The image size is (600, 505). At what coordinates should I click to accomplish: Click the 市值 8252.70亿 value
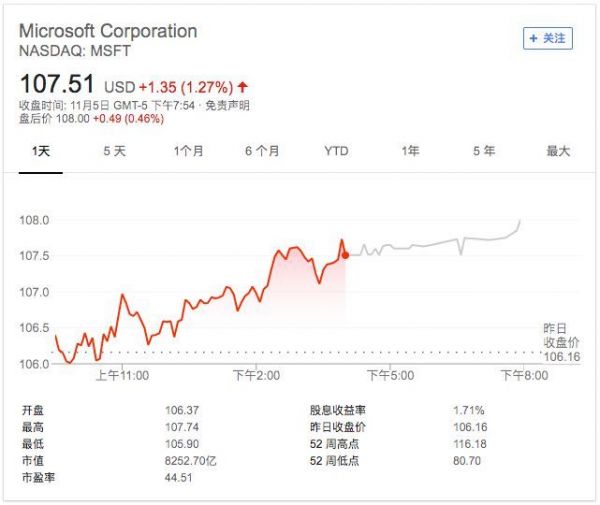coord(191,461)
